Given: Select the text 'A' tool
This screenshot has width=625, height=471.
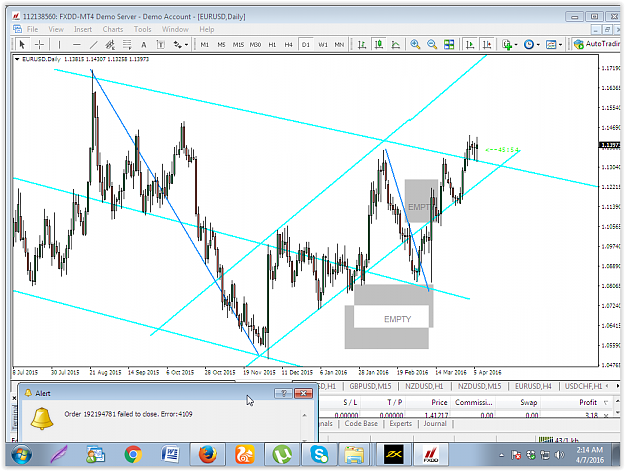Looking at the screenshot, I should pyautogui.click(x=143, y=45).
